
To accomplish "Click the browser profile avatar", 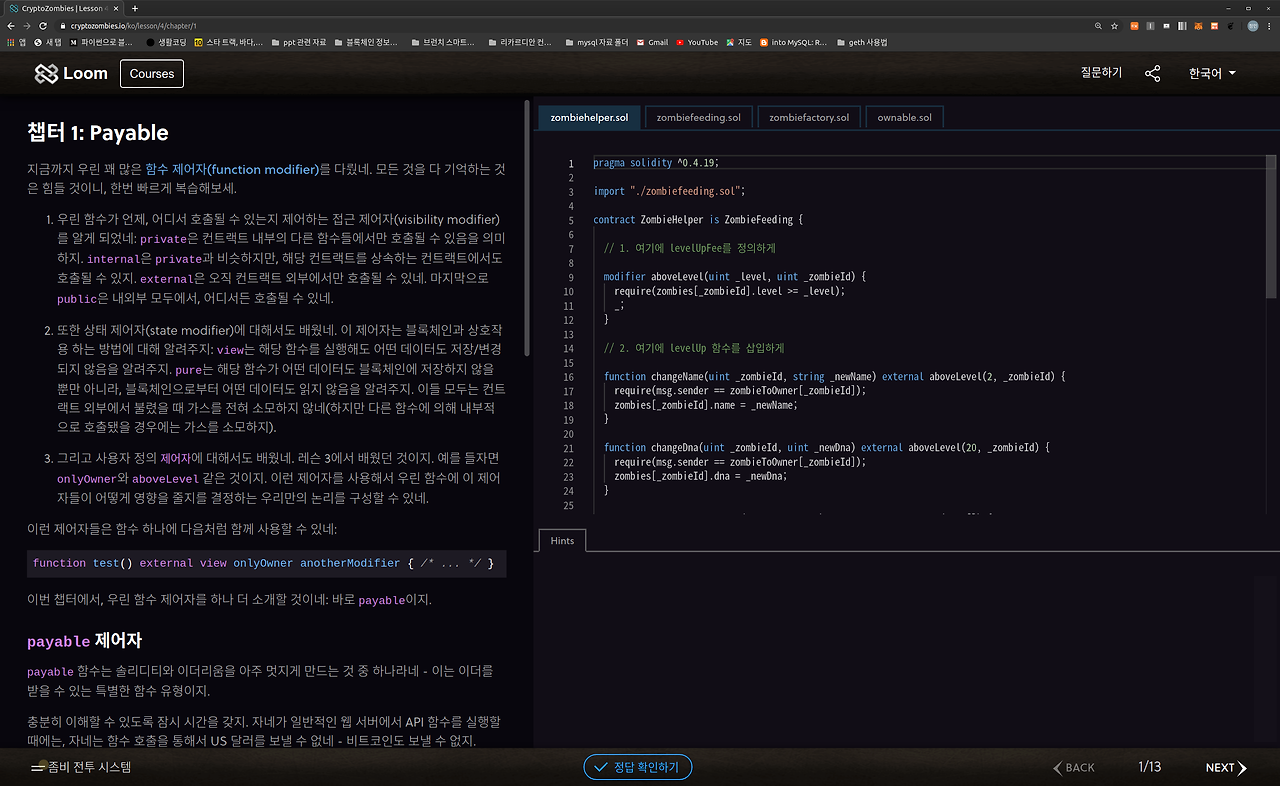I will pos(1252,25).
